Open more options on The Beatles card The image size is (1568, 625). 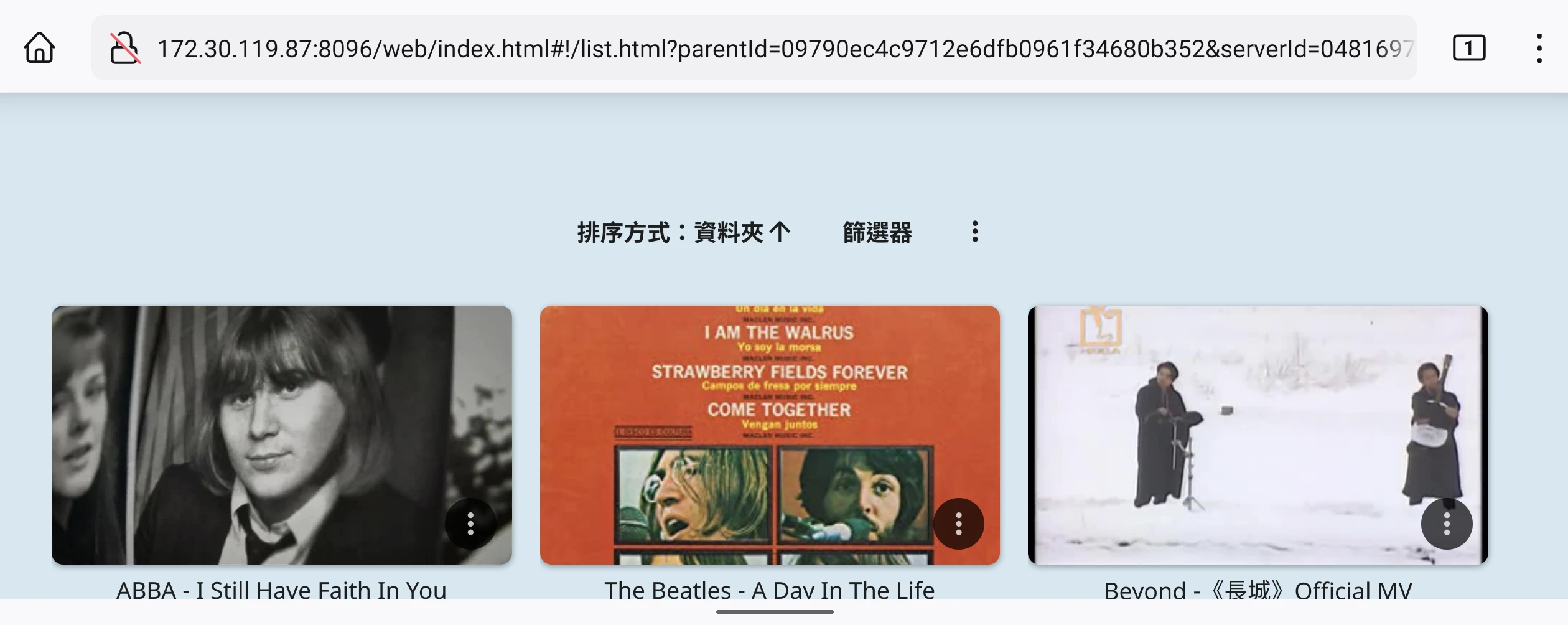coord(958,524)
